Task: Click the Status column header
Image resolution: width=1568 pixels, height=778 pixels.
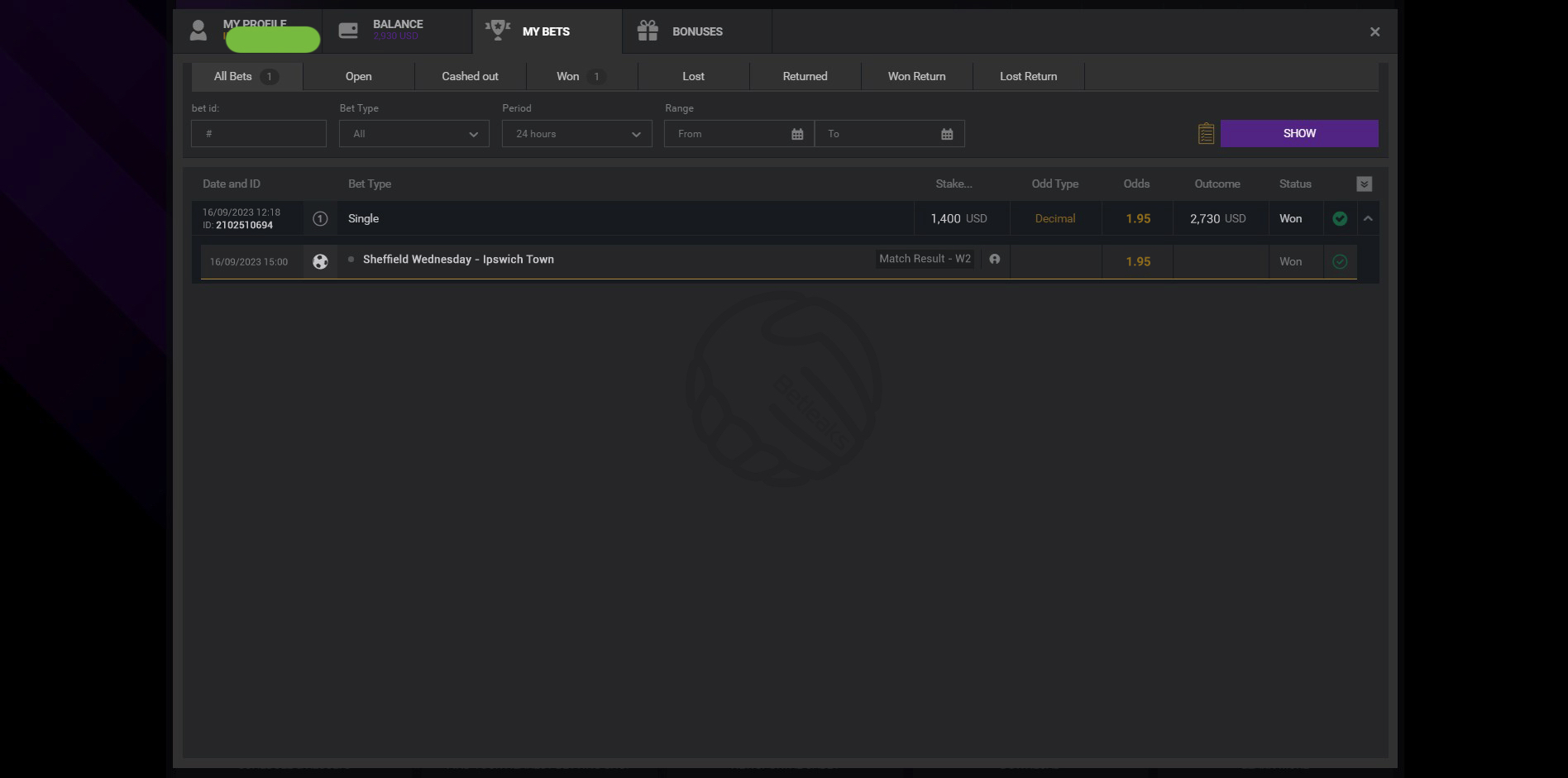Action: 1295,184
